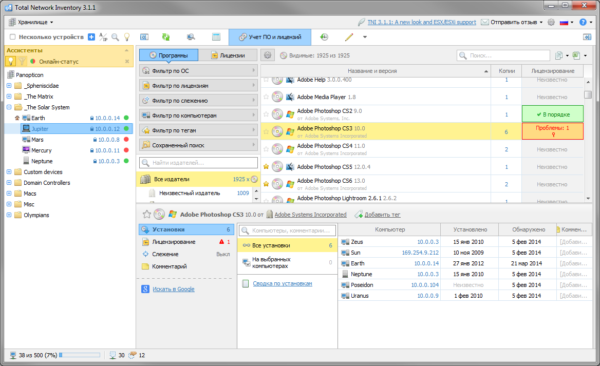Click the Добавить тег link
This screenshot has width=600, height=366.
(382, 214)
